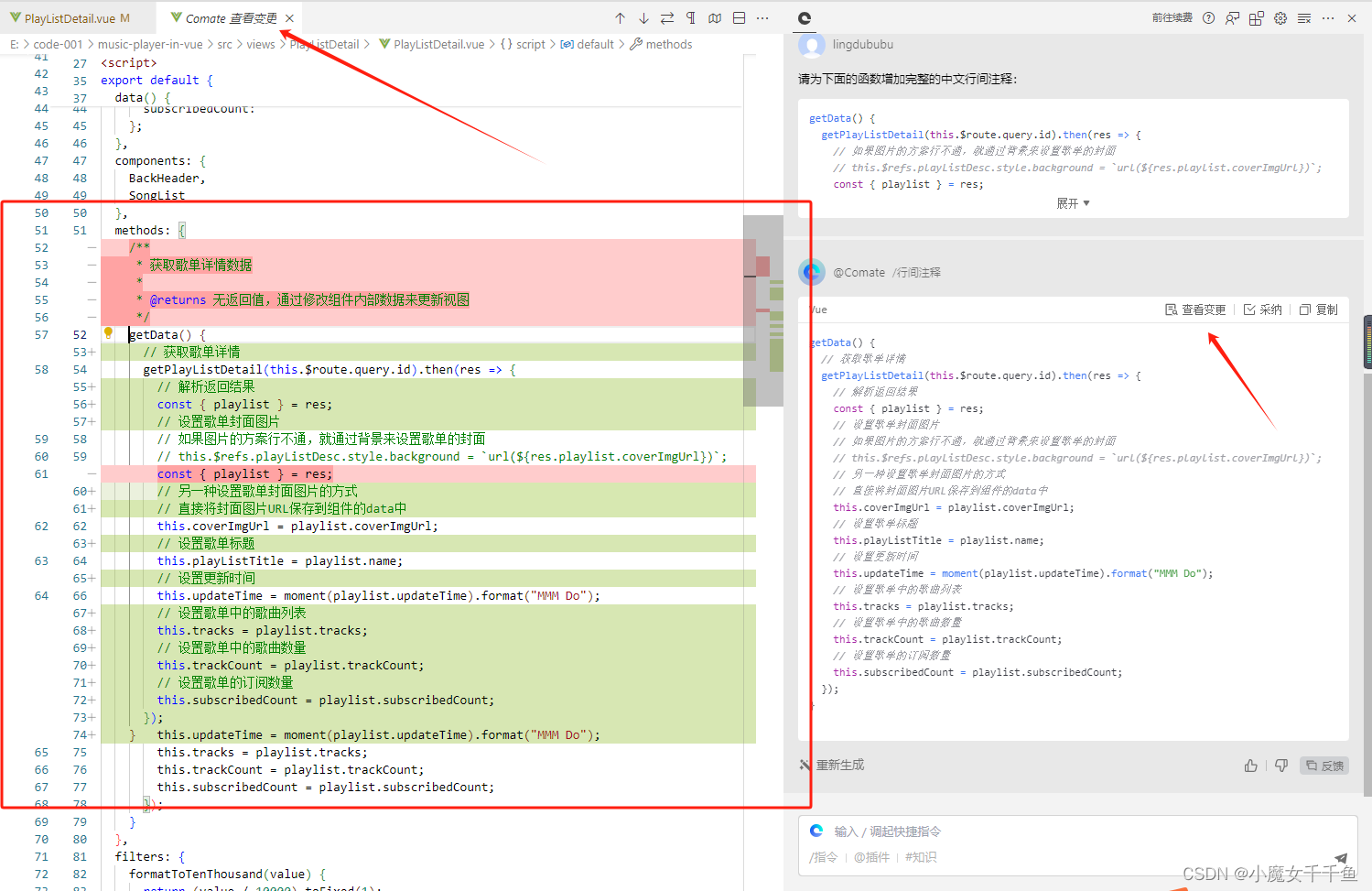Click /指令 command shortcut
The image size is (1372, 891).
[x=824, y=857]
